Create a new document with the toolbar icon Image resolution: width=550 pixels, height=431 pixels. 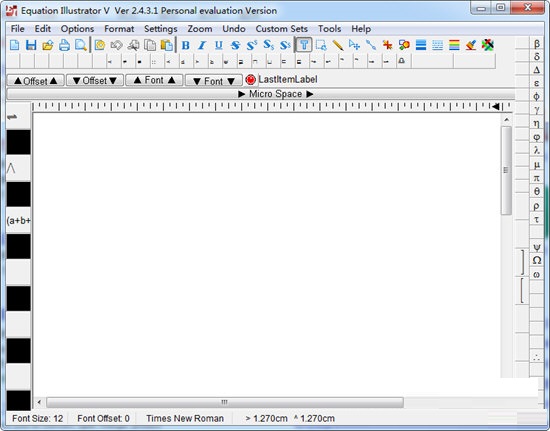(x=15, y=45)
